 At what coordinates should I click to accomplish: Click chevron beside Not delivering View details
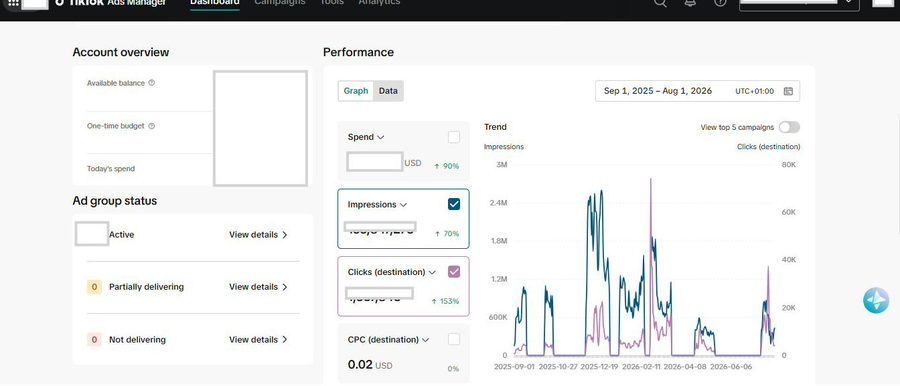coord(285,339)
